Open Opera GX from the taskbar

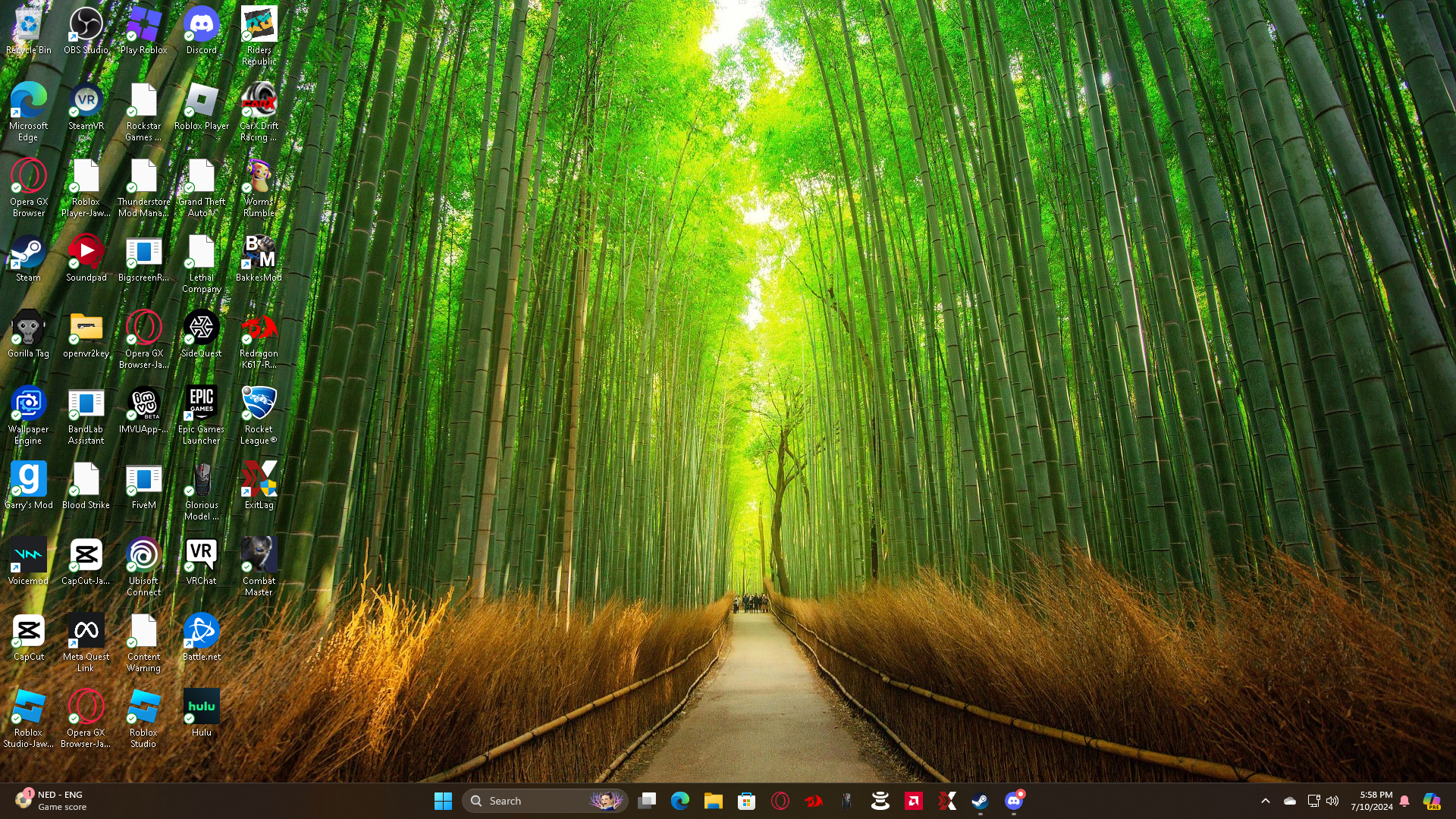click(x=780, y=801)
